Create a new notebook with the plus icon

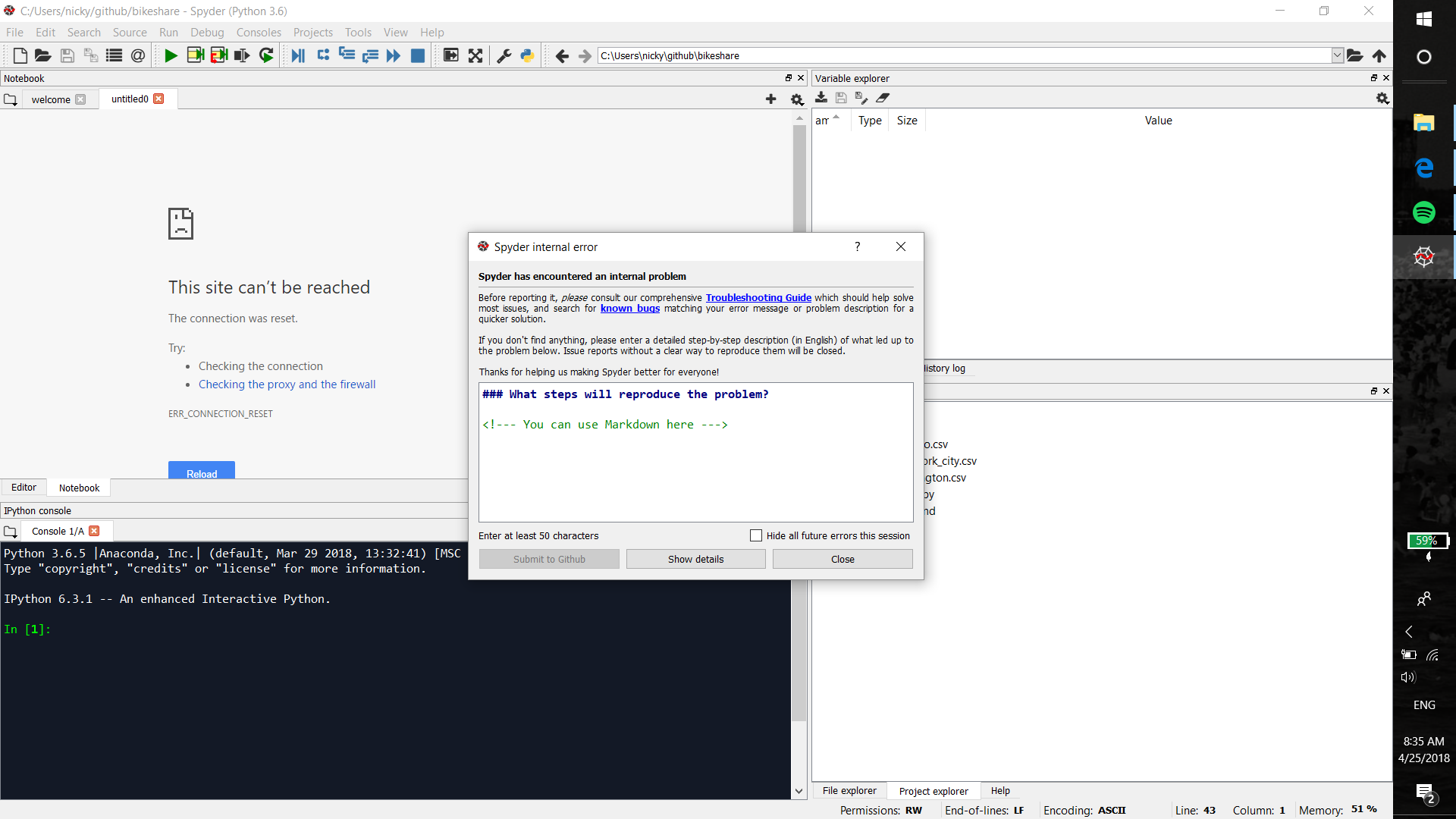point(770,99)
